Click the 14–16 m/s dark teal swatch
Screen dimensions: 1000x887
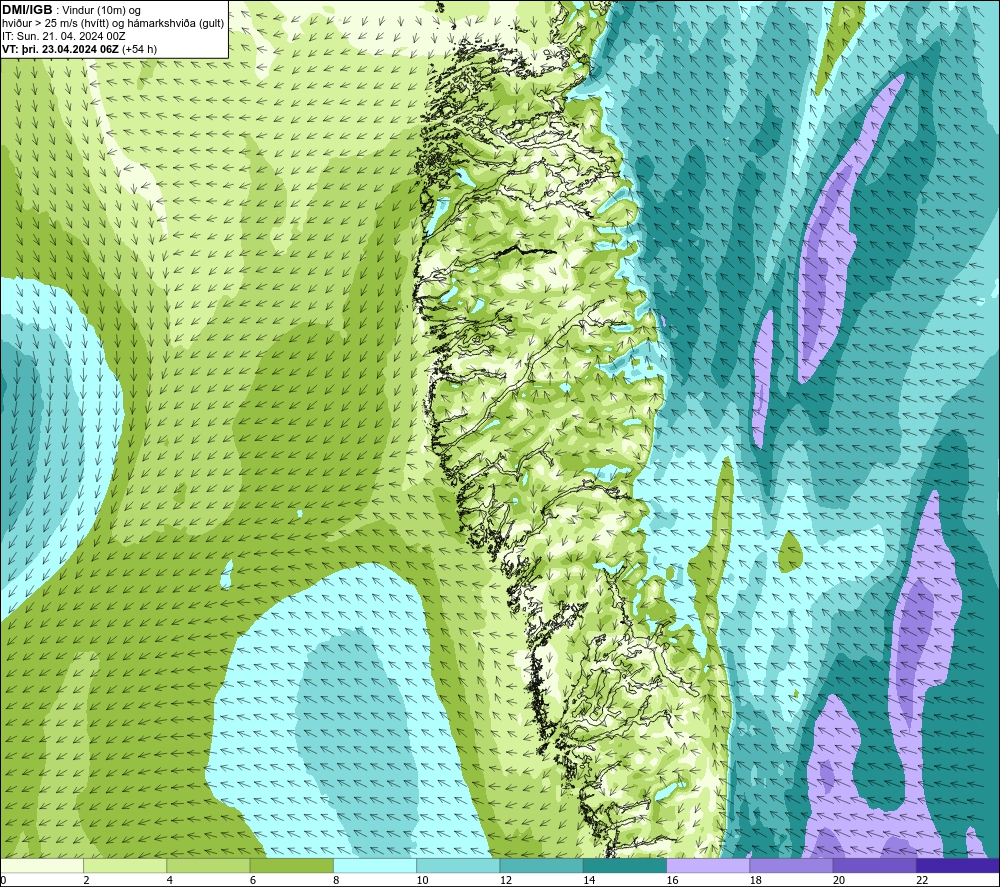click(x=625, y=865)
